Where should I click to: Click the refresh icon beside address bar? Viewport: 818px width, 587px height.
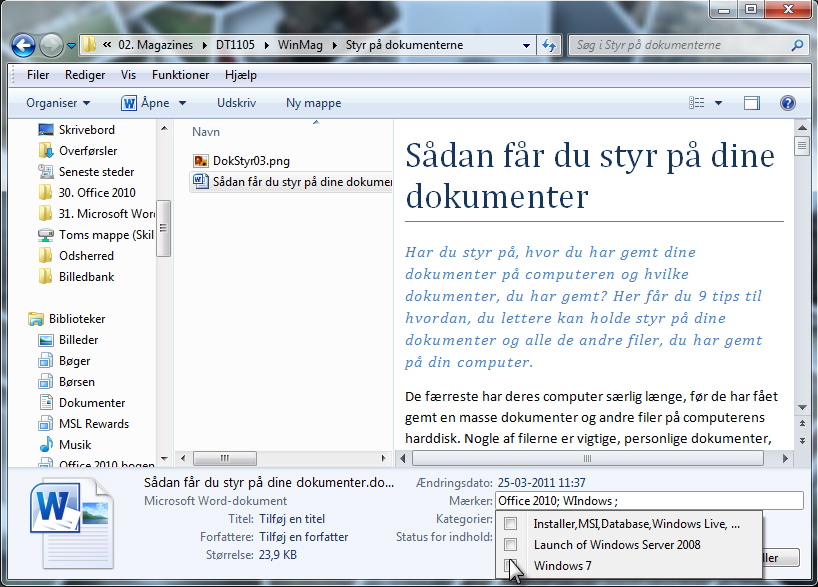pos(549,45)
